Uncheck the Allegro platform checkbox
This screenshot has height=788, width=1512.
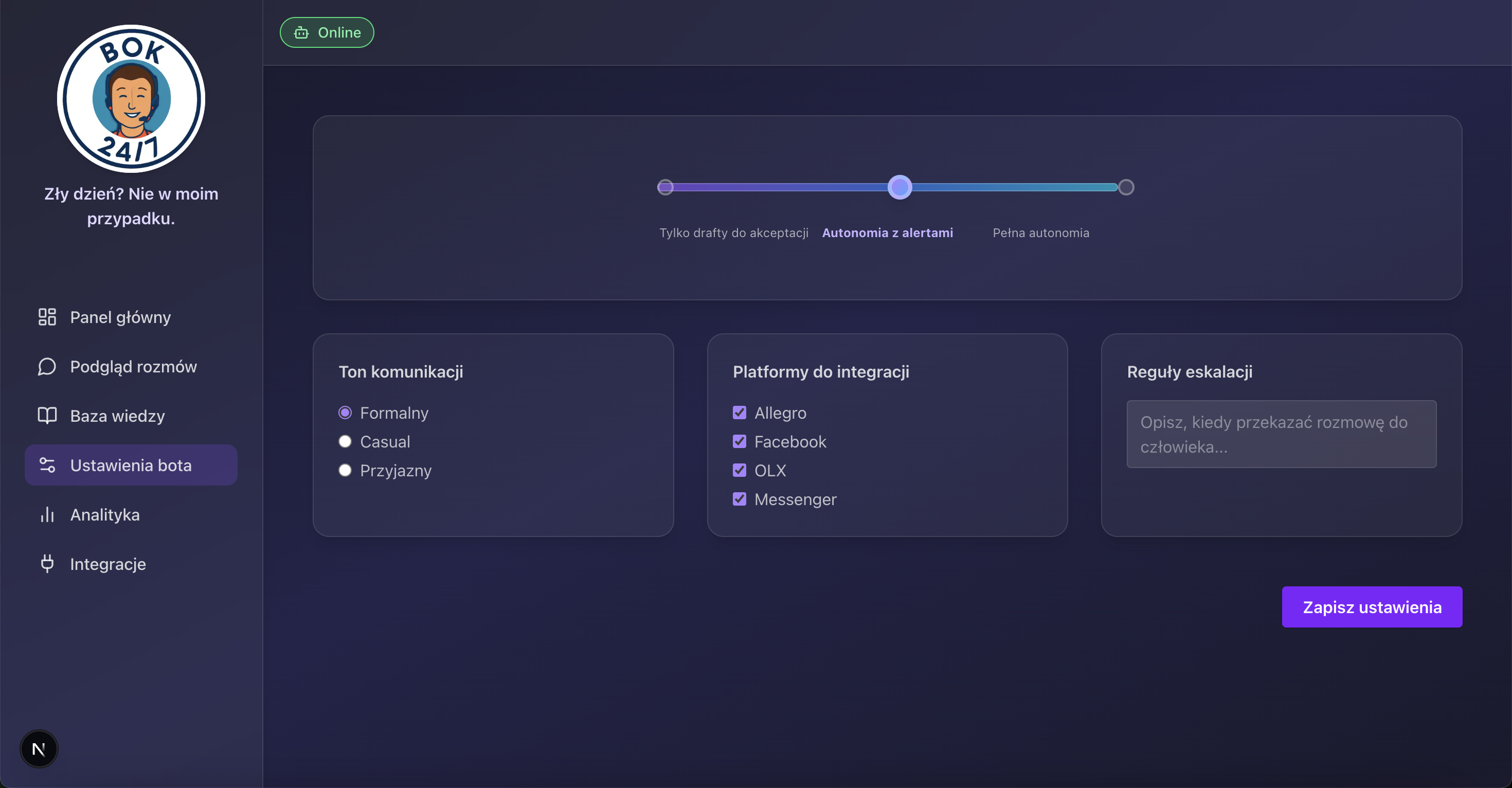point(739,412)
